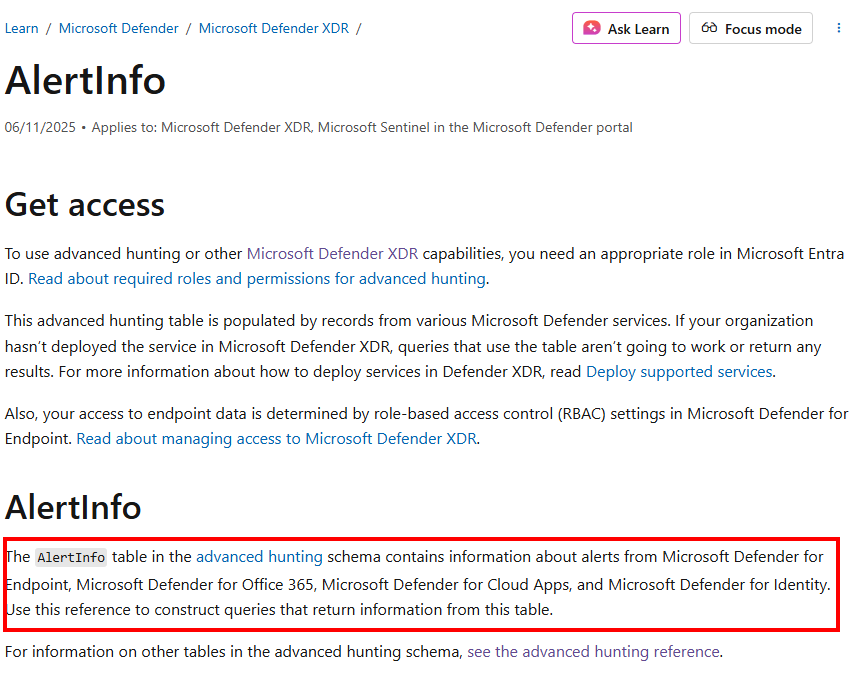Follow the purple Microsoft Defender XDR link in paragraph

click(x=332, y=253)
